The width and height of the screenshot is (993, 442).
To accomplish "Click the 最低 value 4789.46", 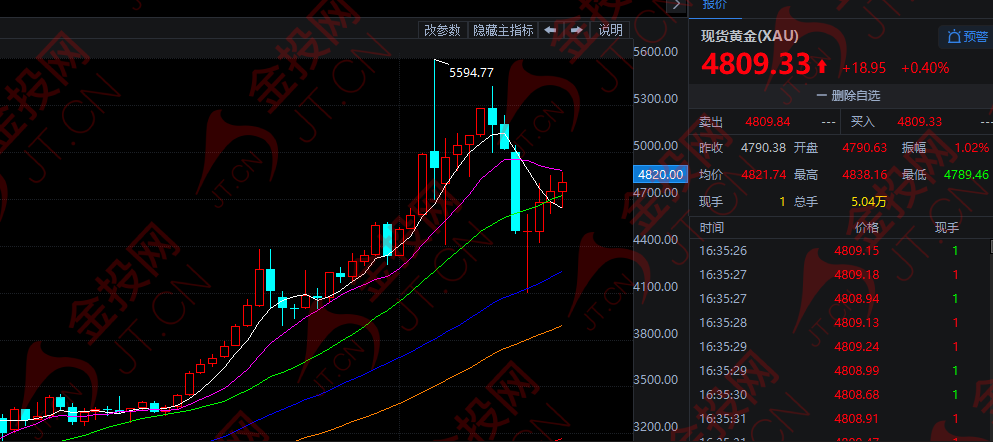I will click(x=966, y=175).
